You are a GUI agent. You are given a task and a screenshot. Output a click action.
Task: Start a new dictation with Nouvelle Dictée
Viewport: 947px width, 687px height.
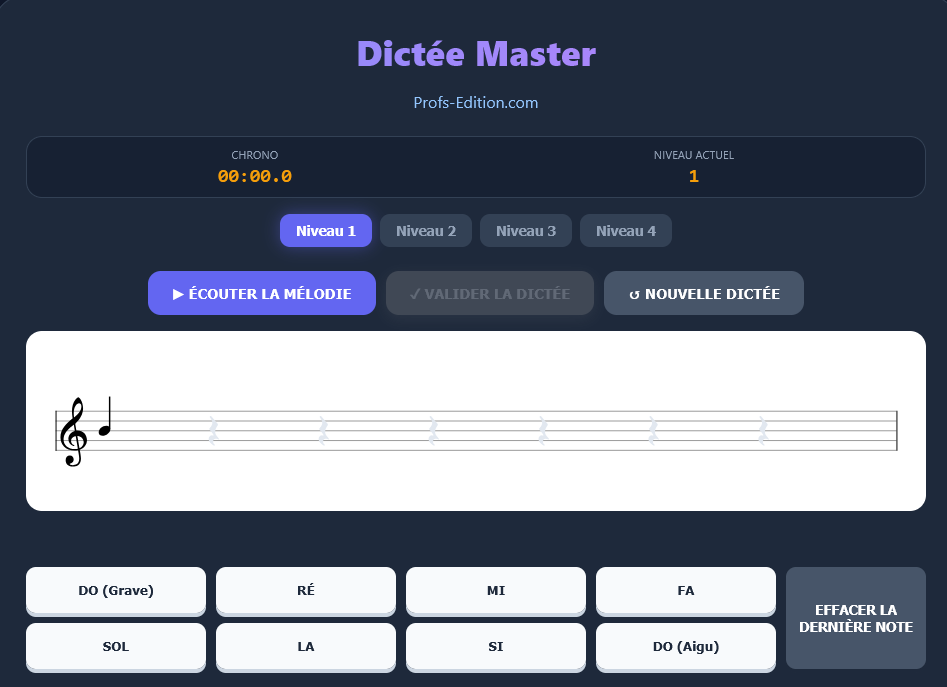[703, 293]
